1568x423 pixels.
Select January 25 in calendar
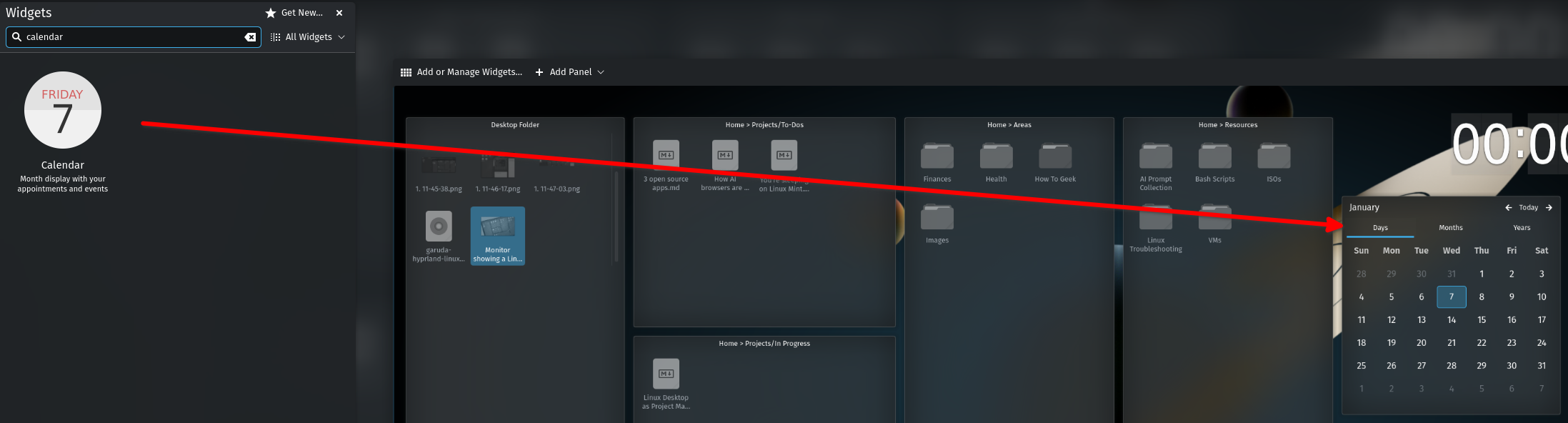click(x=1362, y=366)
